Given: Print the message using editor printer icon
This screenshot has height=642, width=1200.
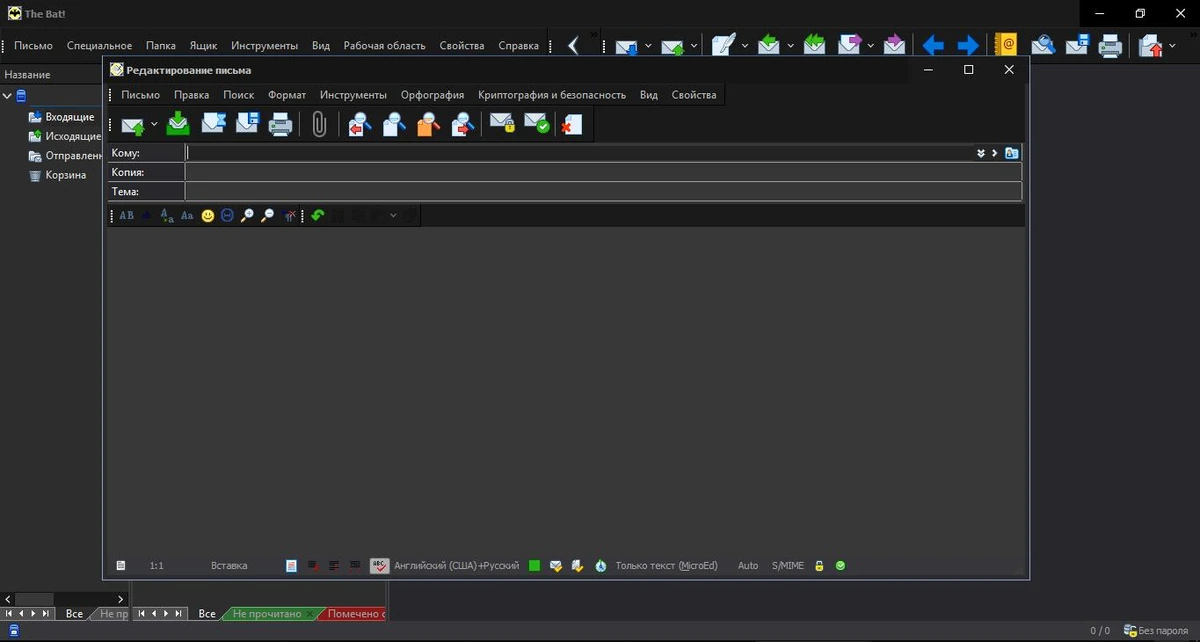Looking at the screenshot, I should pyautogui.click(x=281, y=125).
